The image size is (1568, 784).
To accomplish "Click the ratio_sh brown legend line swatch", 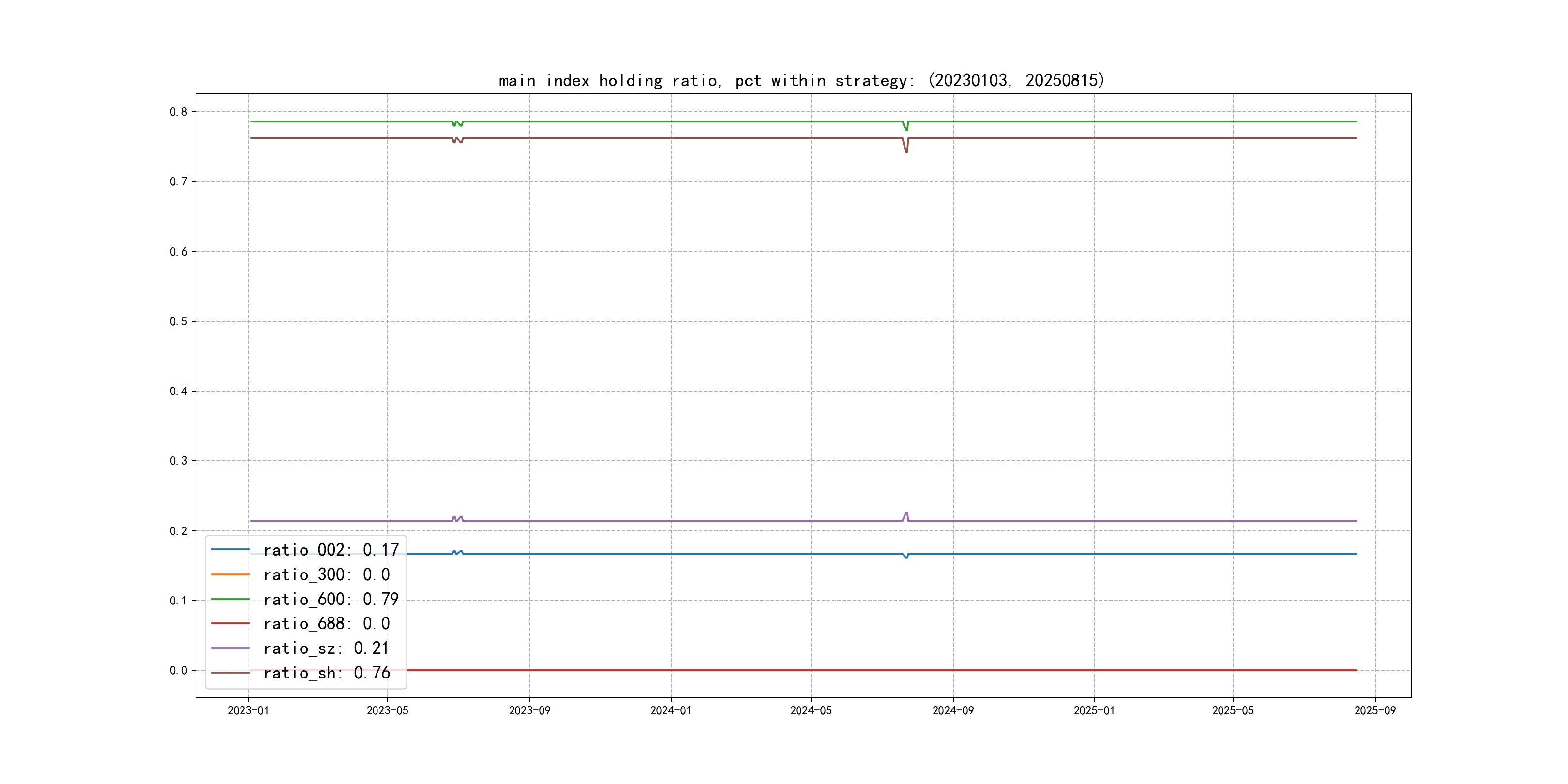I will pos(230,673).
